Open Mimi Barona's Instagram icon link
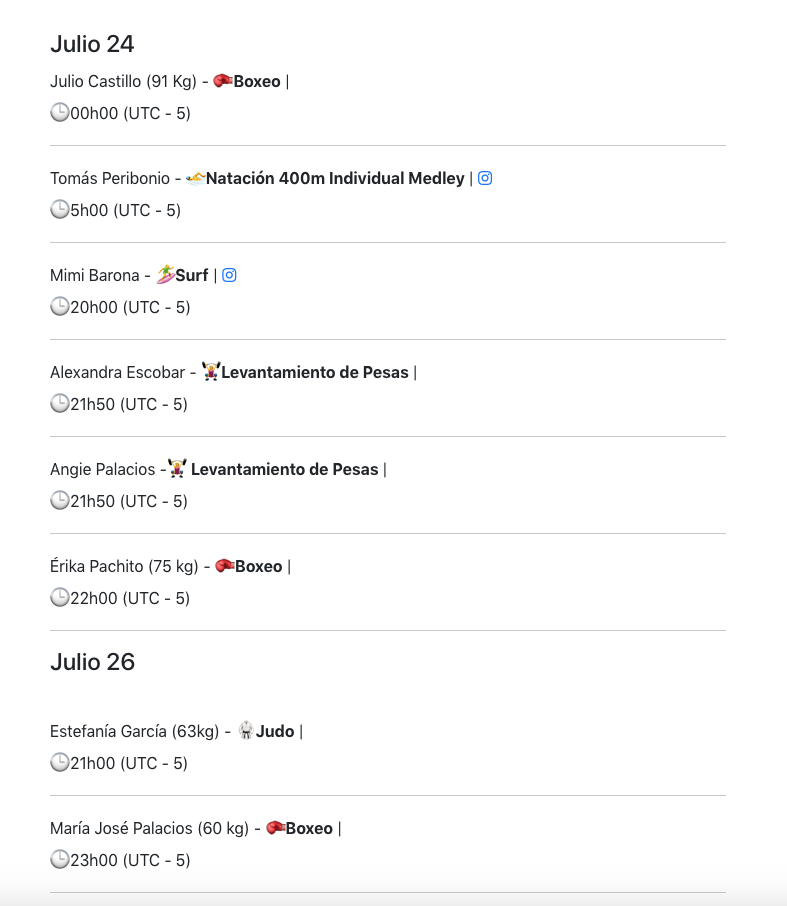Viewport: 787px width, 906px height. point(229,275)
